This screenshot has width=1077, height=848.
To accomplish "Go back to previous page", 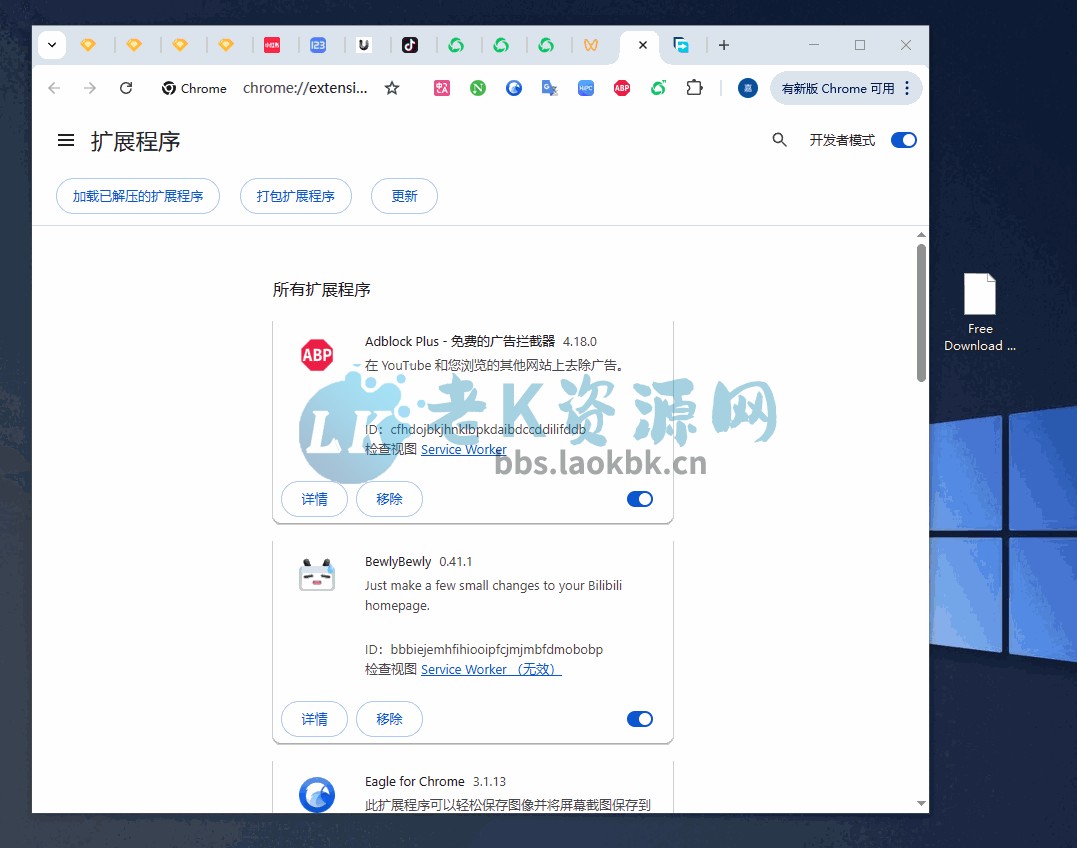I will [54, 88].
